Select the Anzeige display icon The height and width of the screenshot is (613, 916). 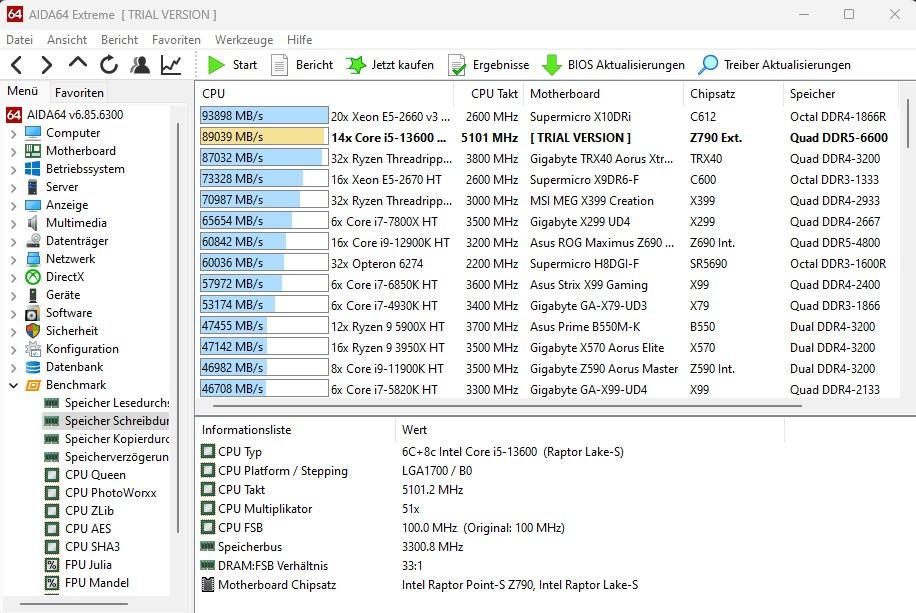tap(33, 205)
